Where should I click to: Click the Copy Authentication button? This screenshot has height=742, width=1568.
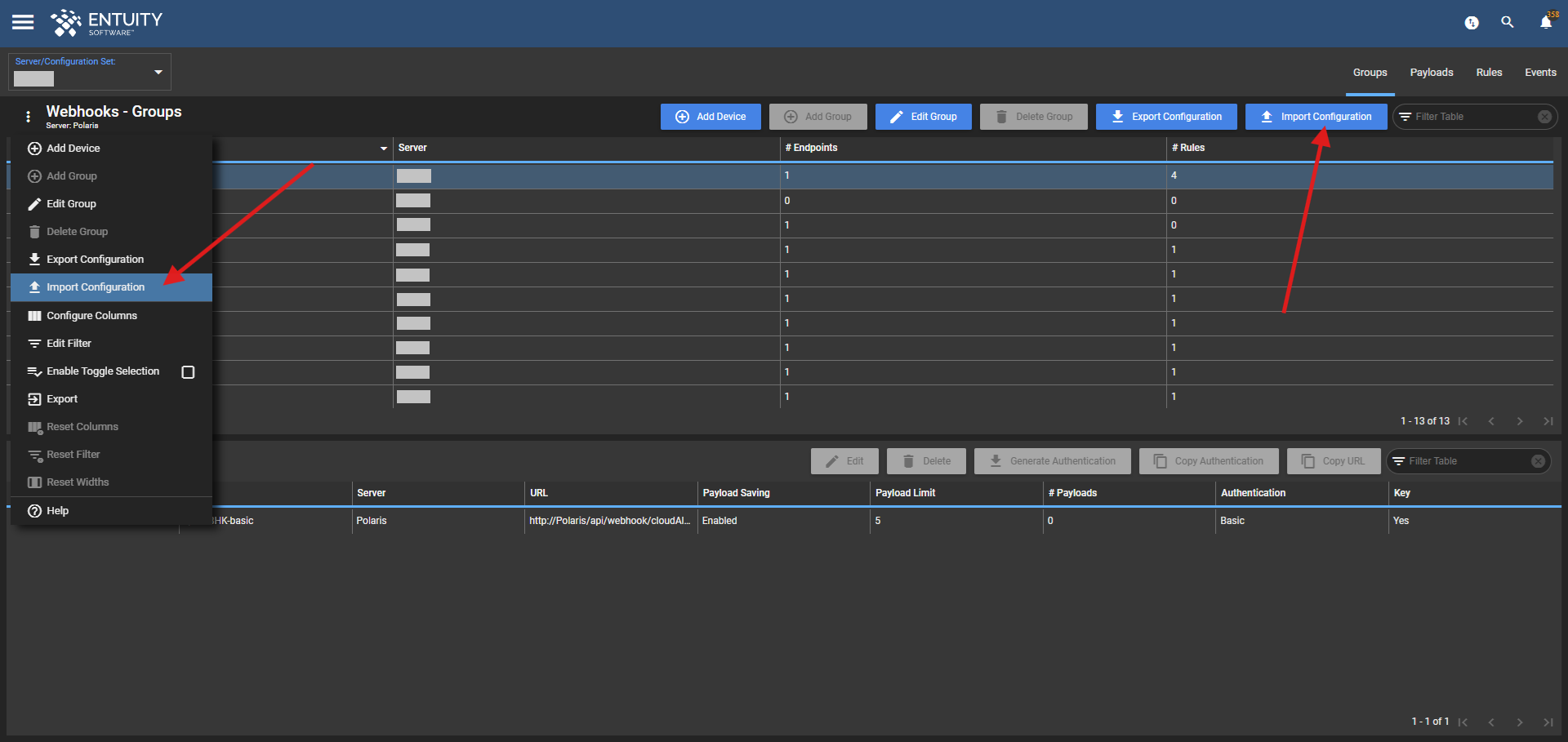tap(1209, 461)
